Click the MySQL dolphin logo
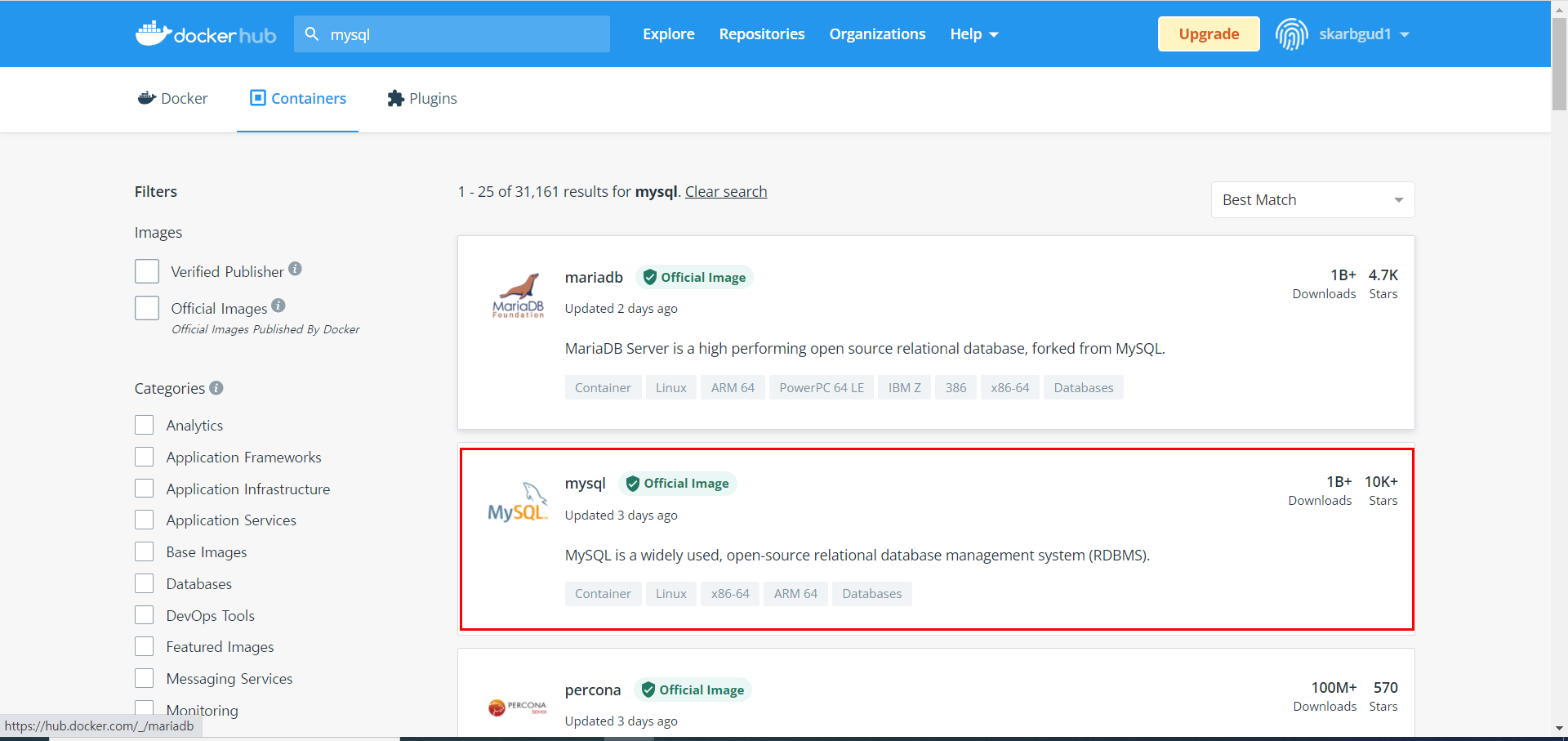 pos(518,502)
